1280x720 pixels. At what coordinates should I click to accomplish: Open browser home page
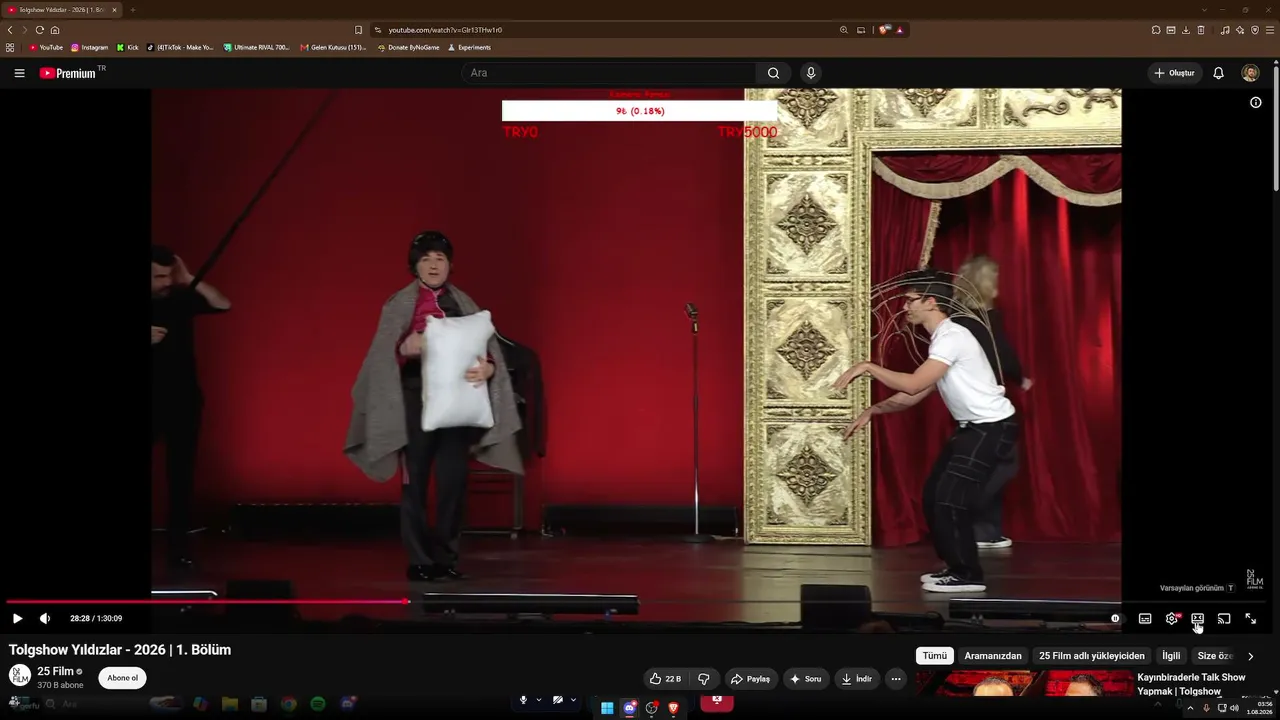[55, 30]
